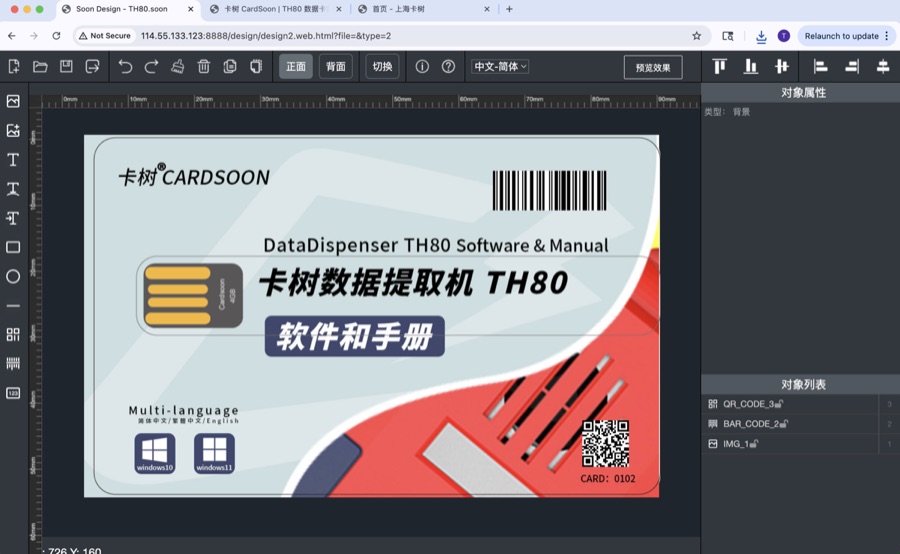This screenshot has height=554, width=900.
Task: Switch to the 卡树 CardSoon TH80 browser tab
Action: click(x=274, y=9)
